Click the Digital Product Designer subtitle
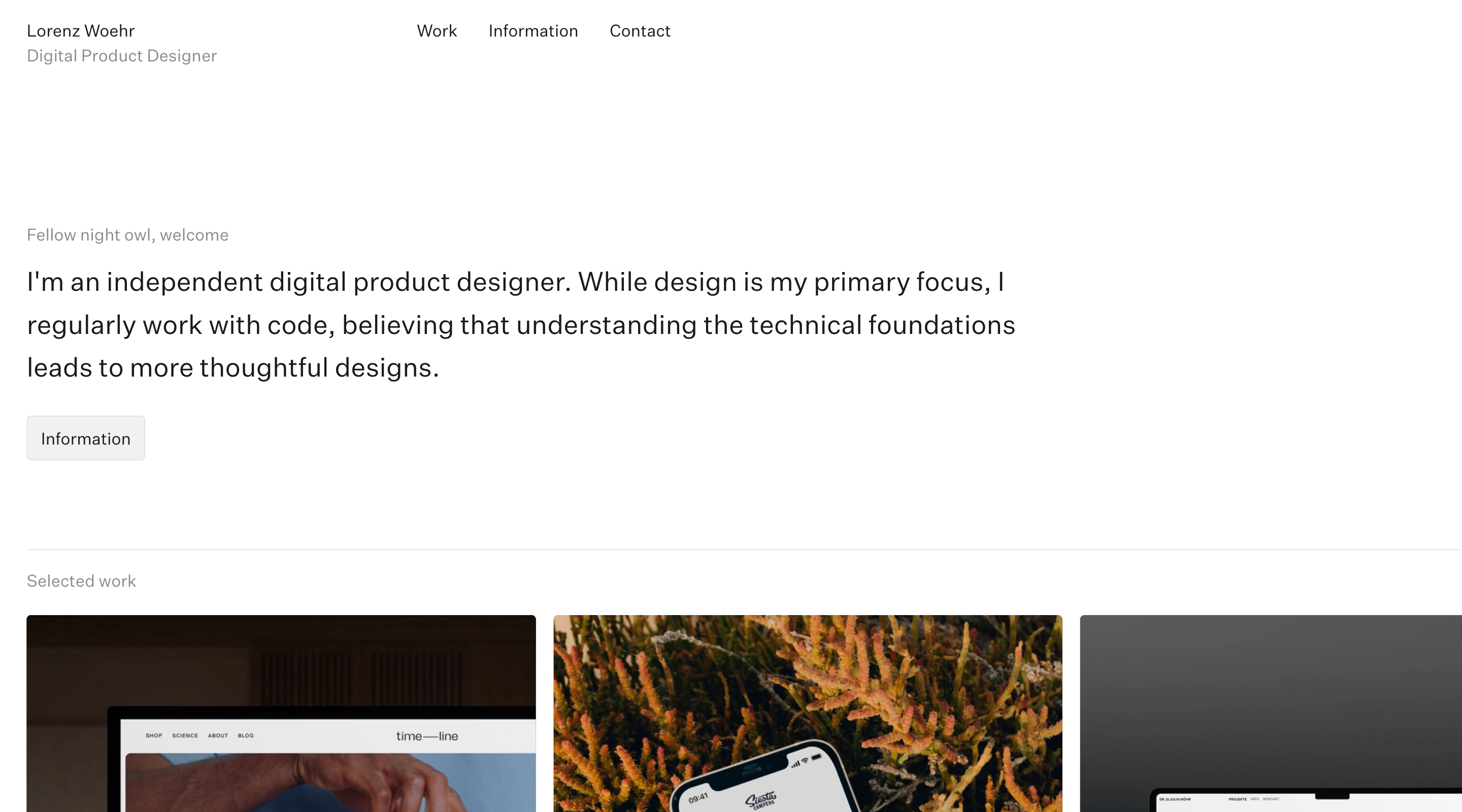The image size is (1462, 812). (121, 55)
